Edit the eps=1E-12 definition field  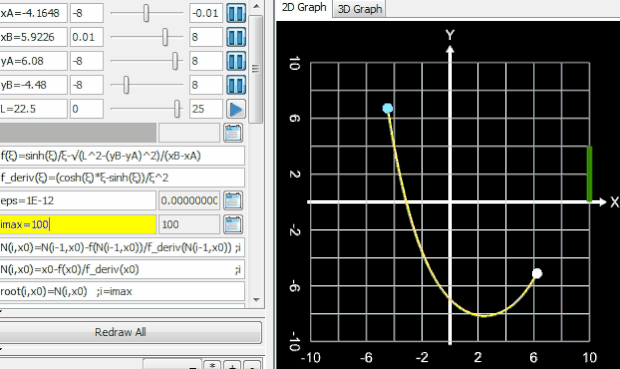78,201
